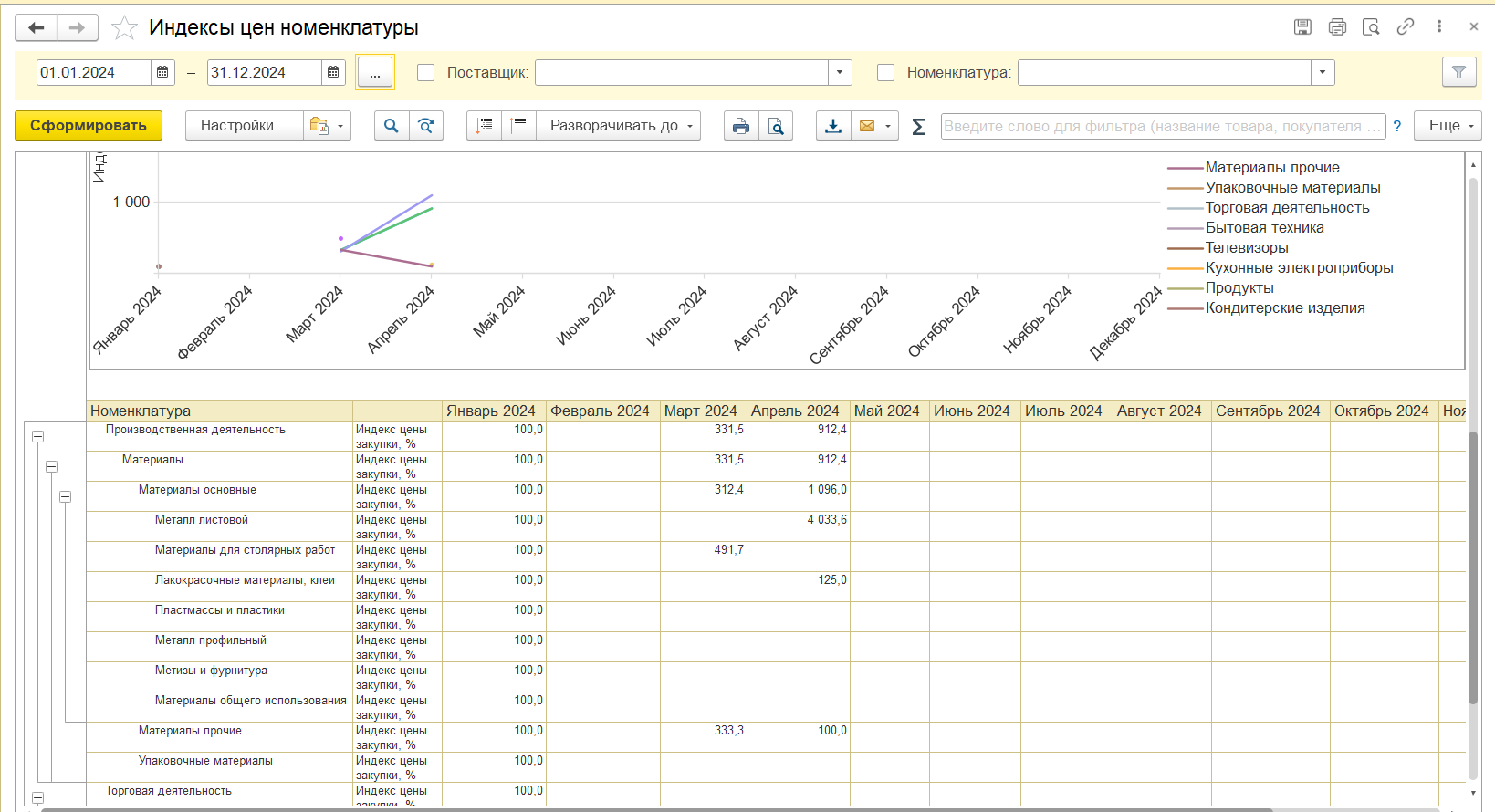
Task: Collapse the Материалы основные subgroup
Action: 66,497
